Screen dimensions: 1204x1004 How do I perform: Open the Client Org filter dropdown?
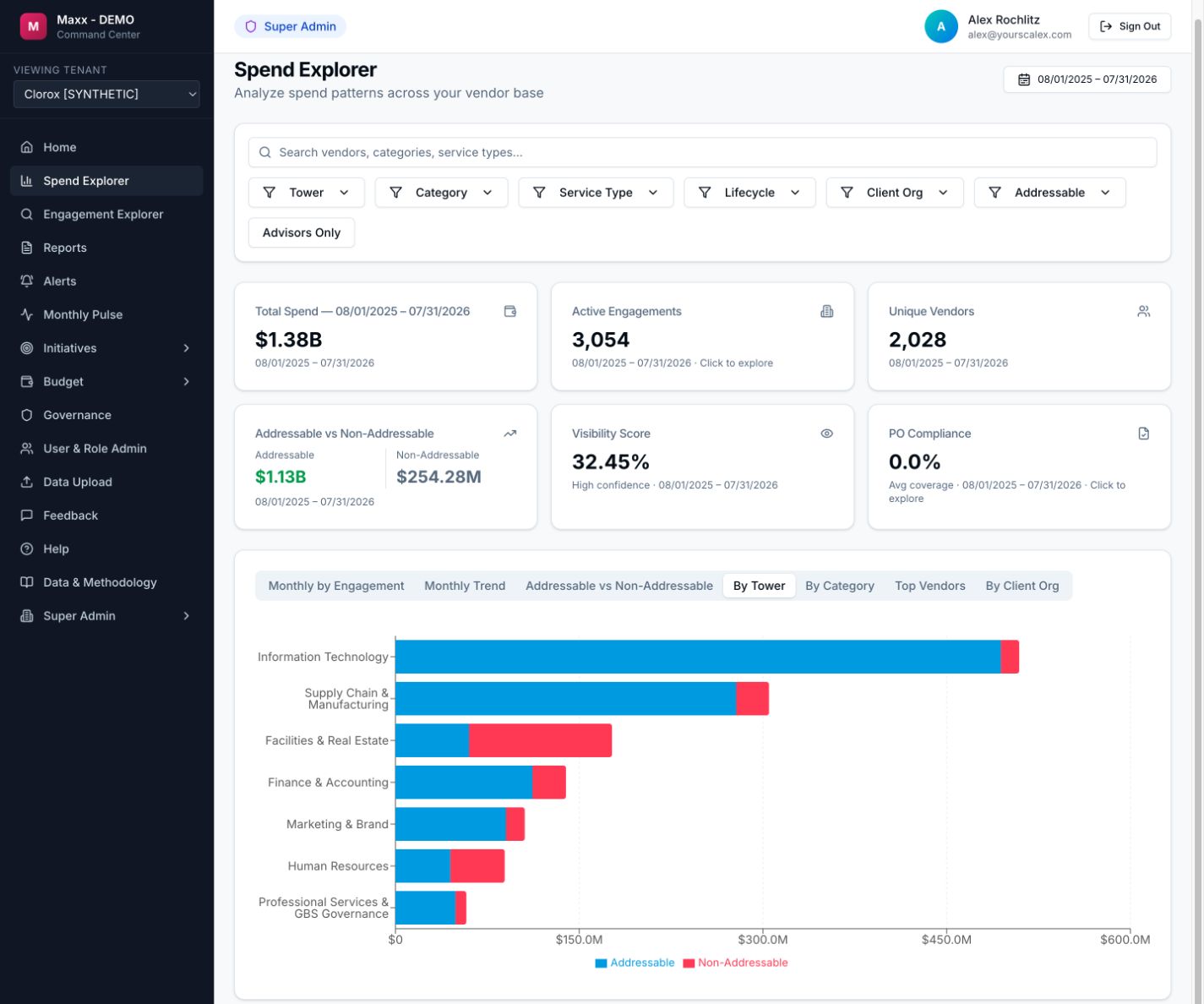895,193
